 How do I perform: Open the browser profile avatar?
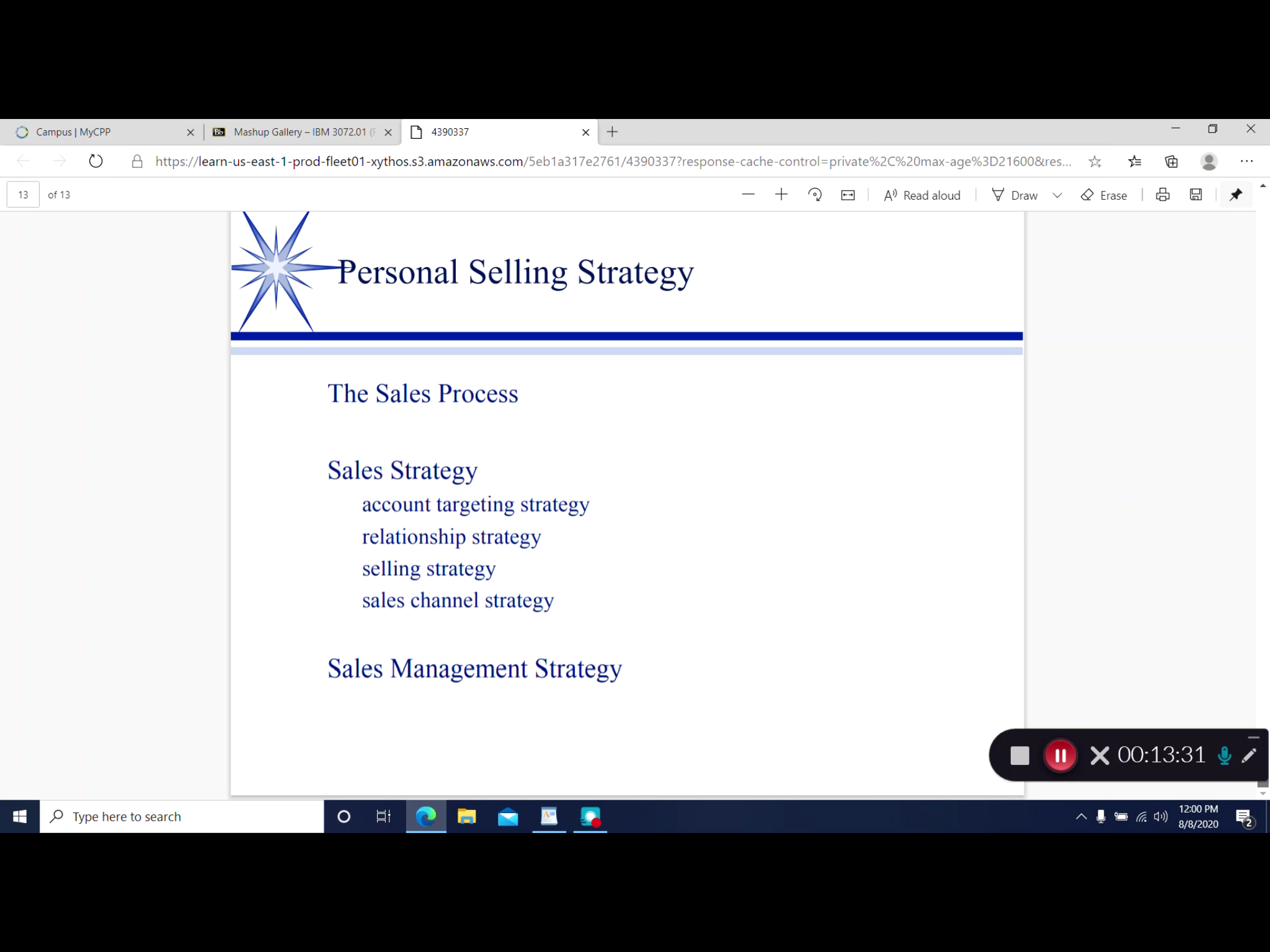1209,162
